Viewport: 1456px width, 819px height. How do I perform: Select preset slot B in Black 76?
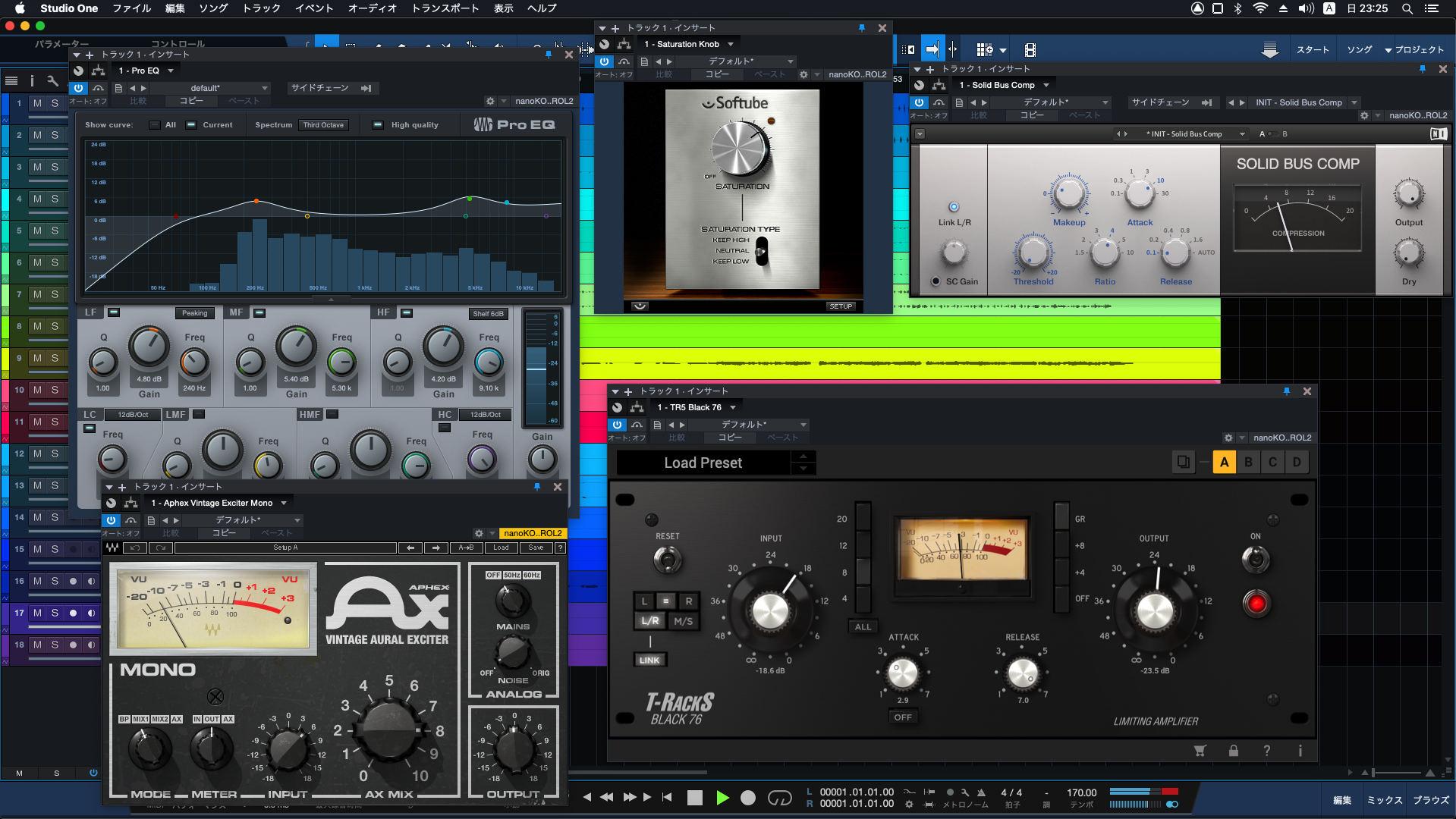1248,462
